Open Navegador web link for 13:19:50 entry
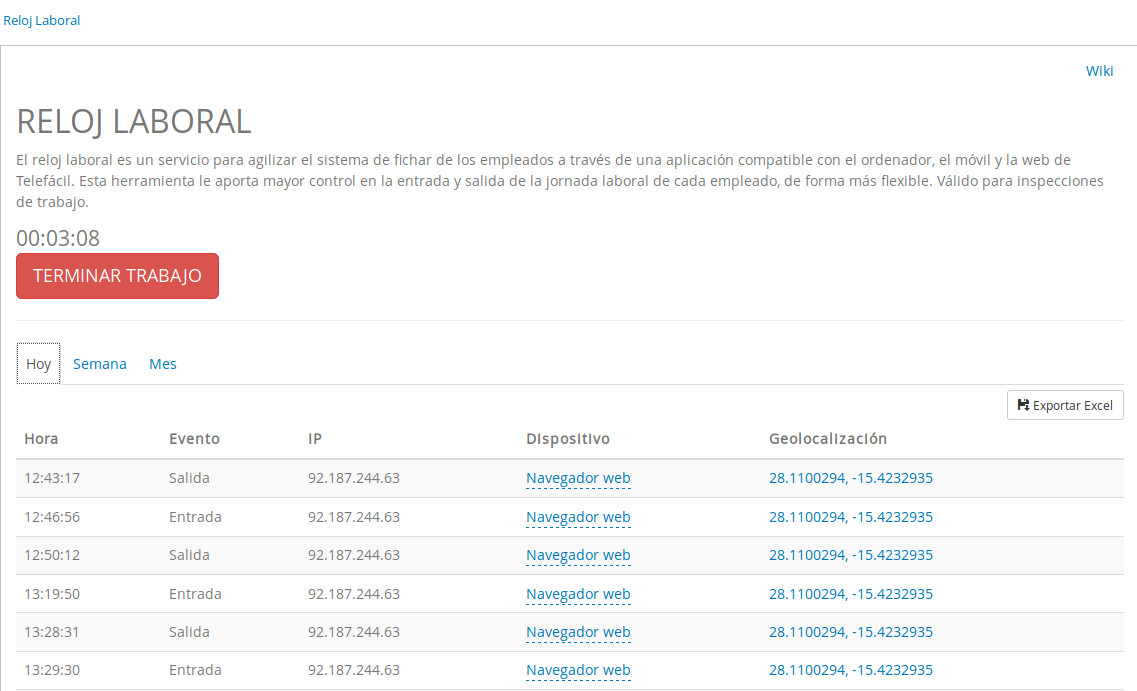This screenshot has width=1137, height=691. tap(578, 594)
